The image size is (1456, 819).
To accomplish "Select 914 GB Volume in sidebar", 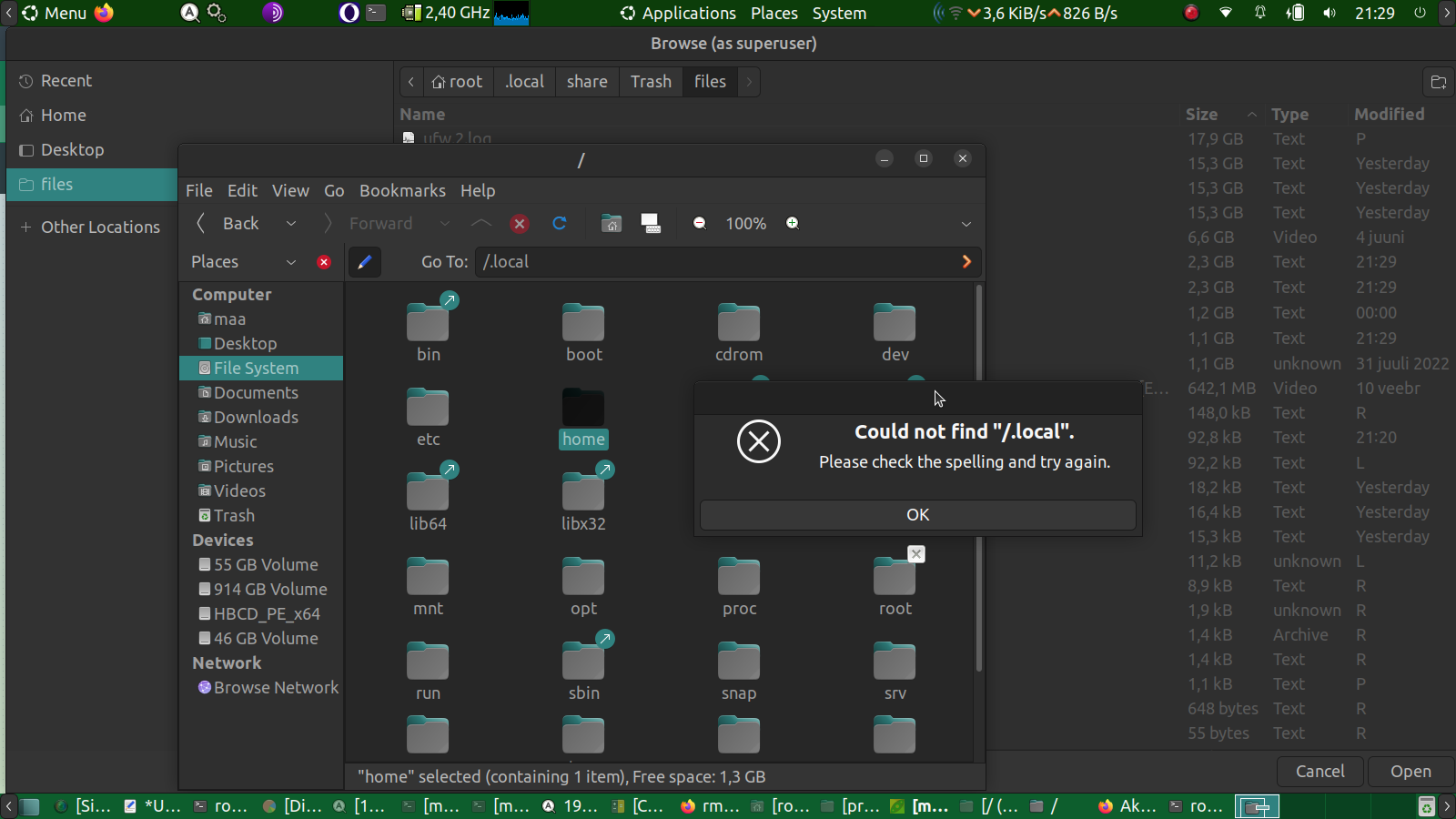I will coord(270,590).
